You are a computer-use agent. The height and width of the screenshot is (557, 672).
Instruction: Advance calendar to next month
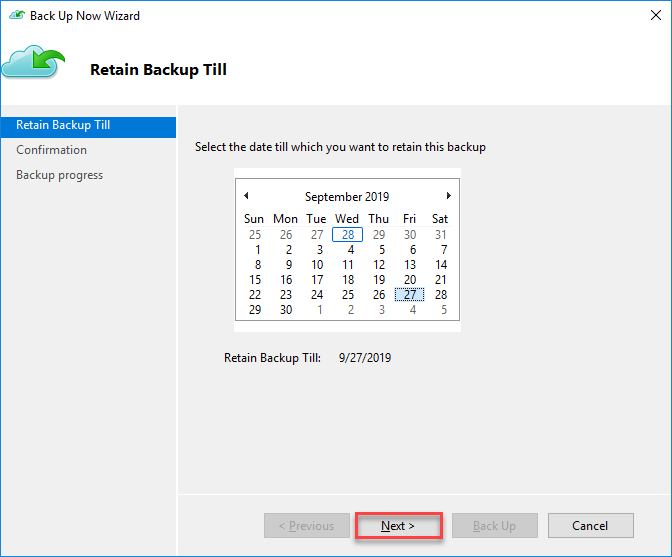(x=449, y=196)
